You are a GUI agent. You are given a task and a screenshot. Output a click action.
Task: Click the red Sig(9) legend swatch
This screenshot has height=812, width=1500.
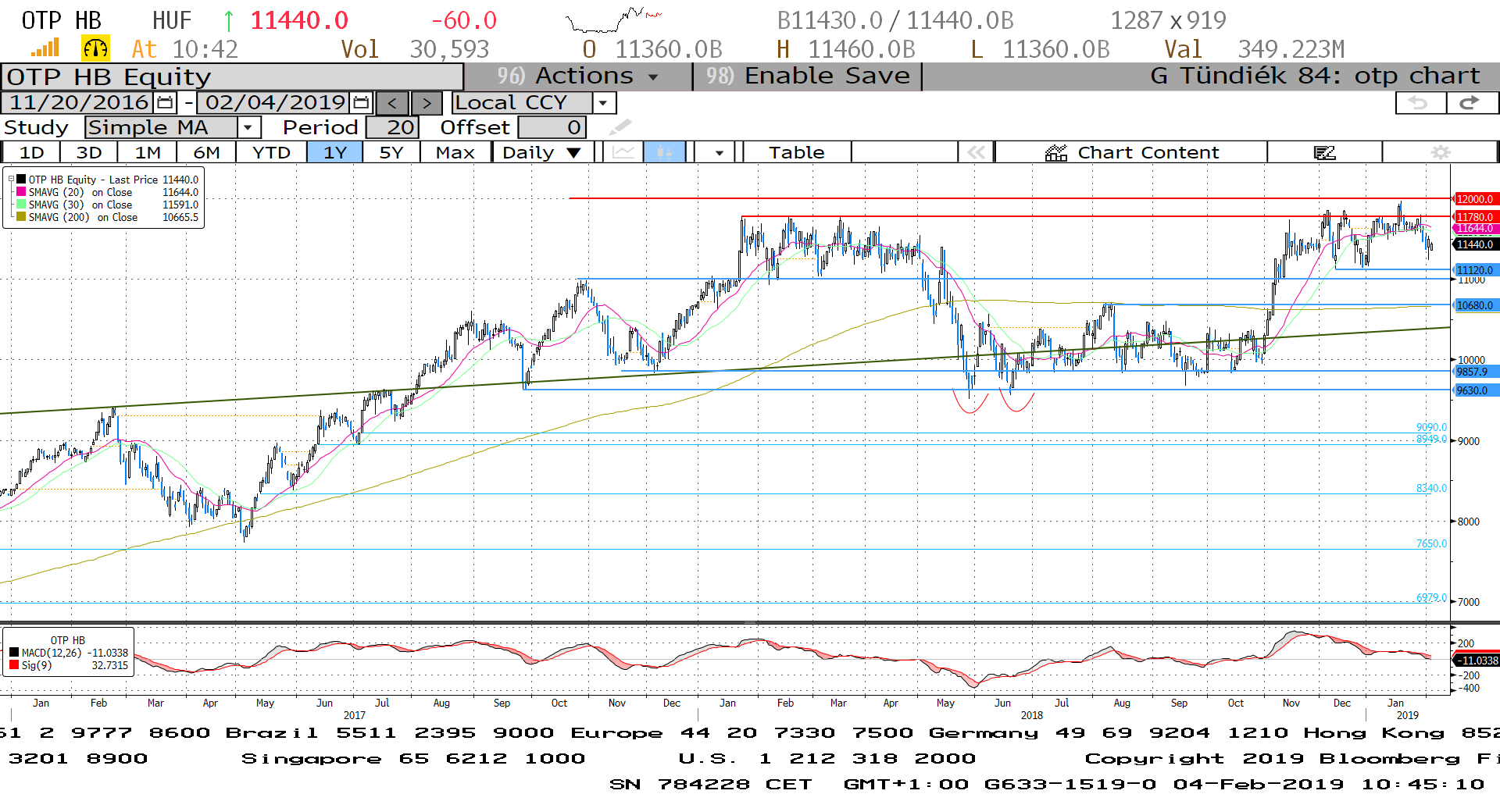[x=14, y=665]
